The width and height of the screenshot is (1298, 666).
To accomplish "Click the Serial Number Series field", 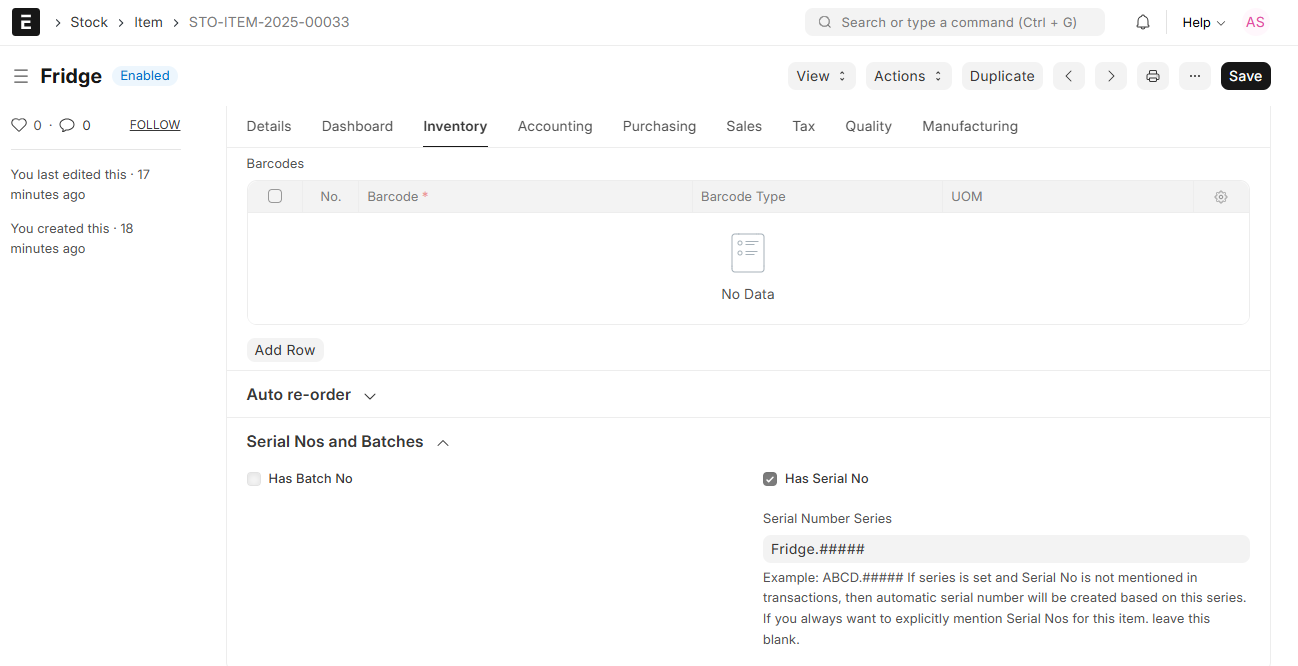I will [1005, 549].
